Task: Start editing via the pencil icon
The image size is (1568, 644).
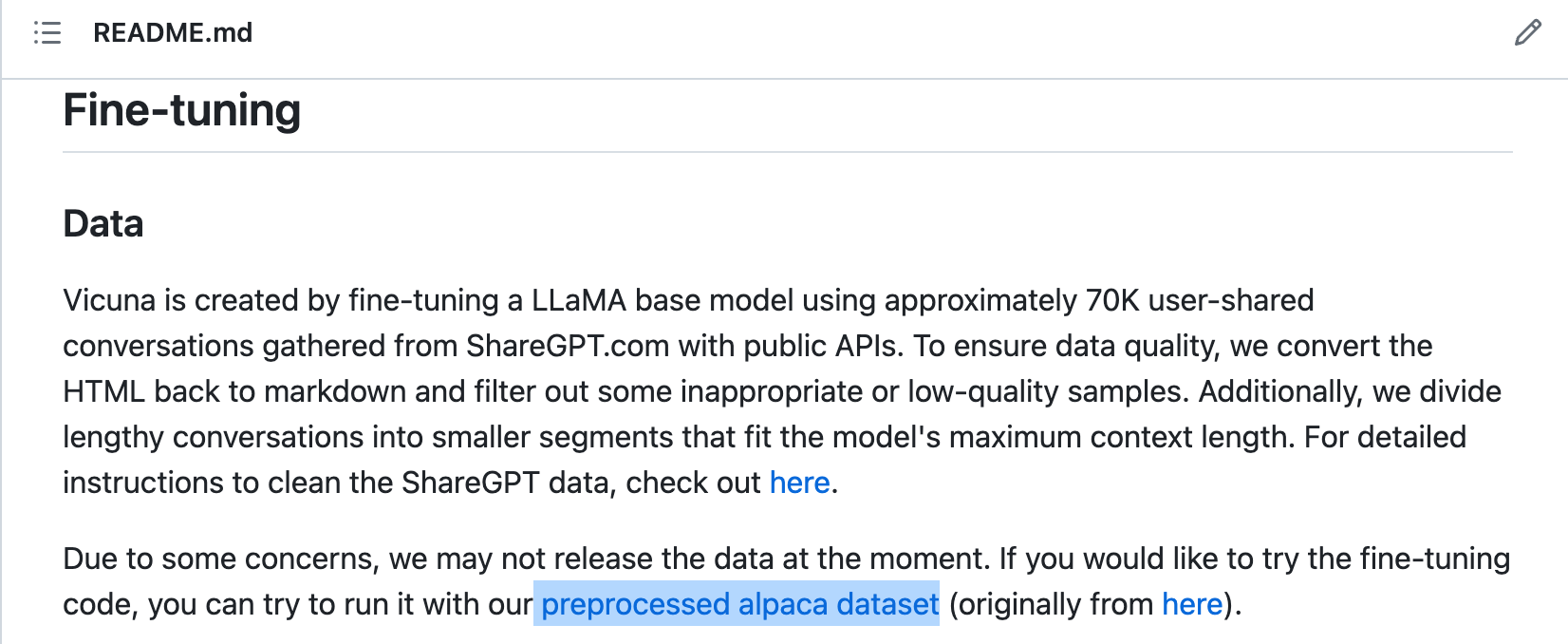Action: tap(1528, 33)
